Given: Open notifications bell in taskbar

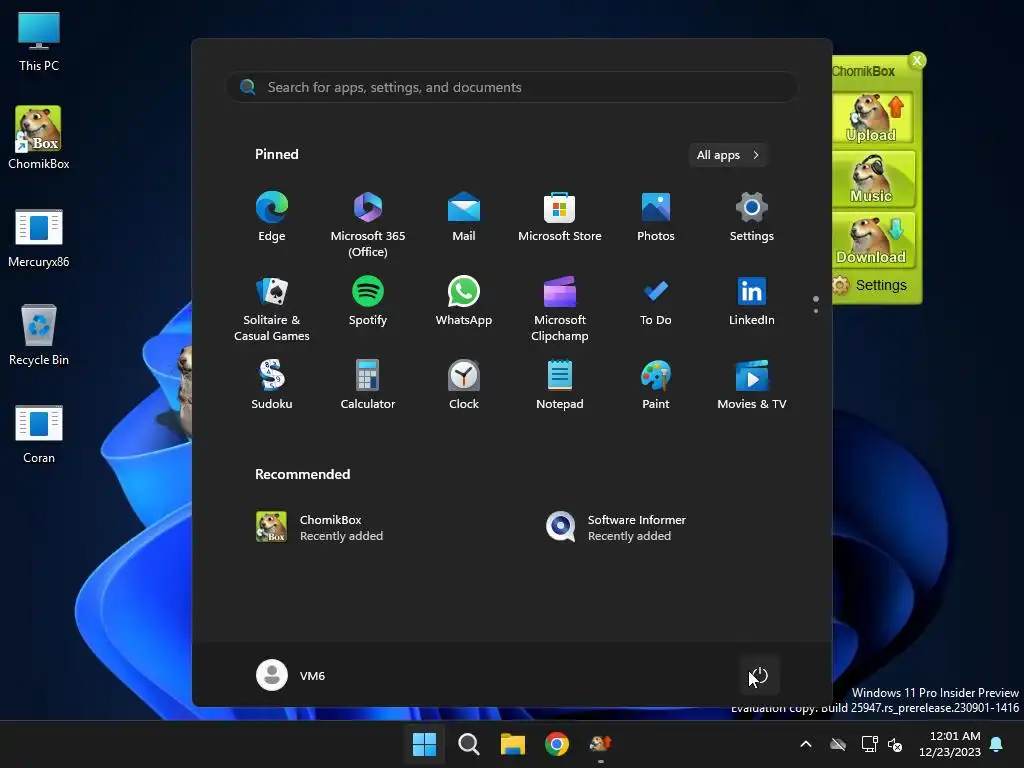Looking at the screenshot, I should [x=997, y=744].
